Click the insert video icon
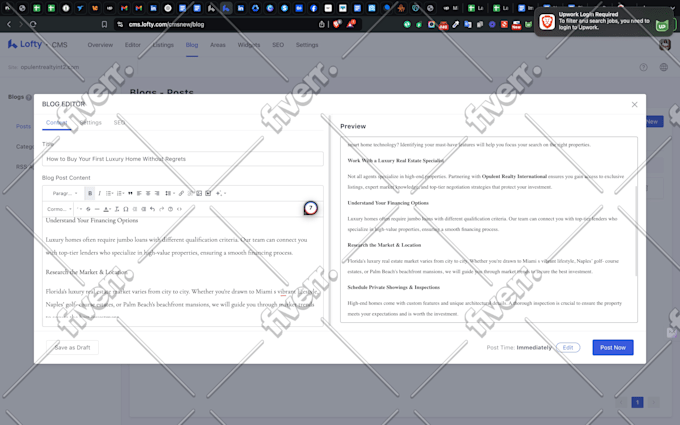The height and width of the screenshot is (425, 680). tap(208, 193)
